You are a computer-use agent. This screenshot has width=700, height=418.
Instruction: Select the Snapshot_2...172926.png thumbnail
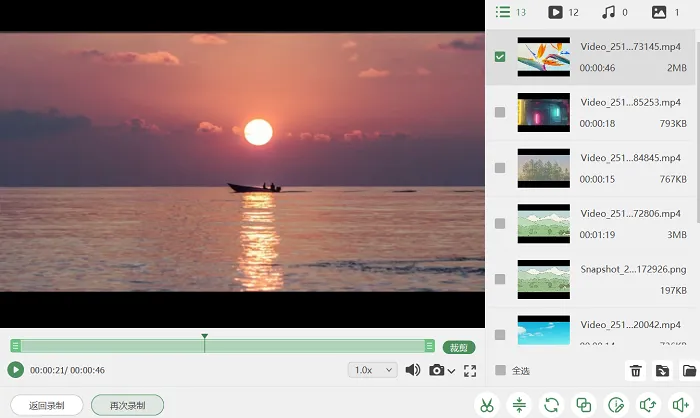coord(544,280)
